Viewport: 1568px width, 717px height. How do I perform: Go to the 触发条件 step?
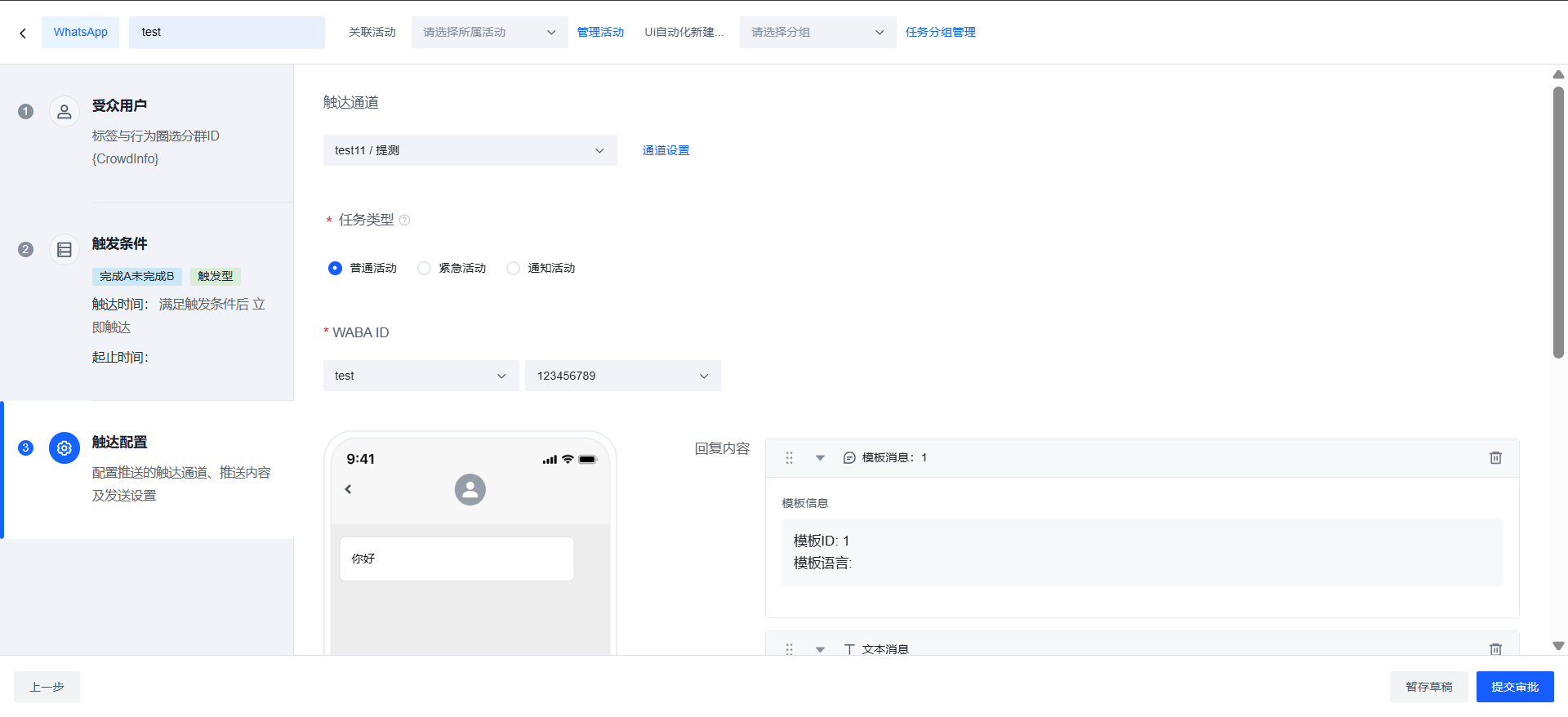(x=119, y=244)
